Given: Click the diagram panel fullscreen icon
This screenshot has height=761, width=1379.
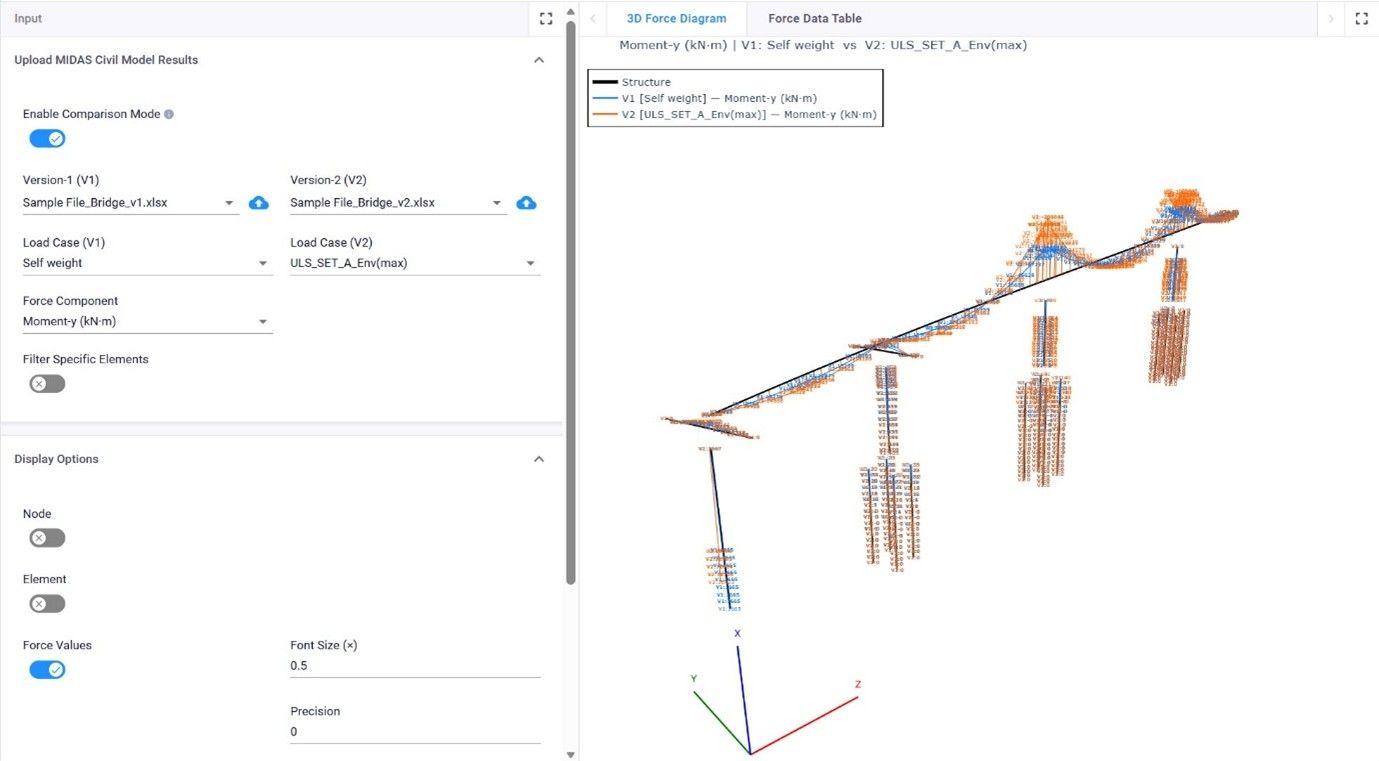Looking at the screenshot, I should click(x=1361, y=19).
